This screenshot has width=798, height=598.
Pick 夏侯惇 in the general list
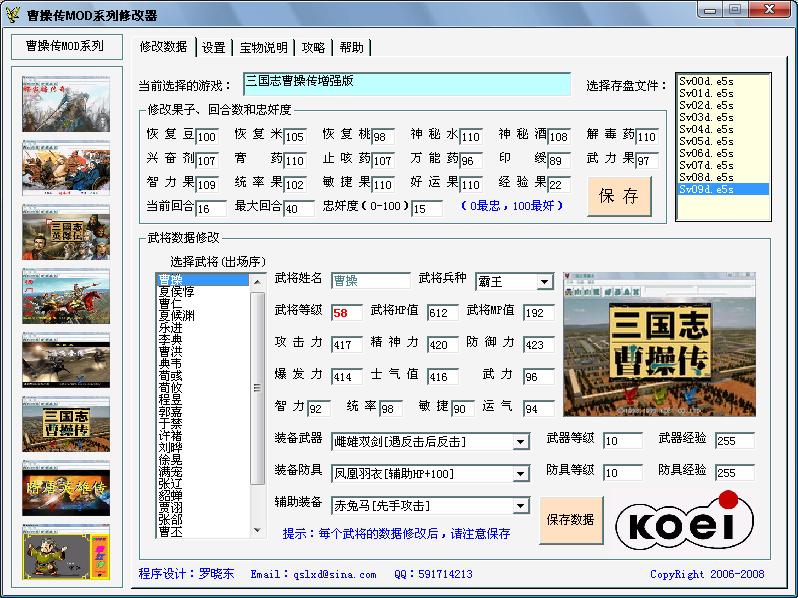point(177,291)
